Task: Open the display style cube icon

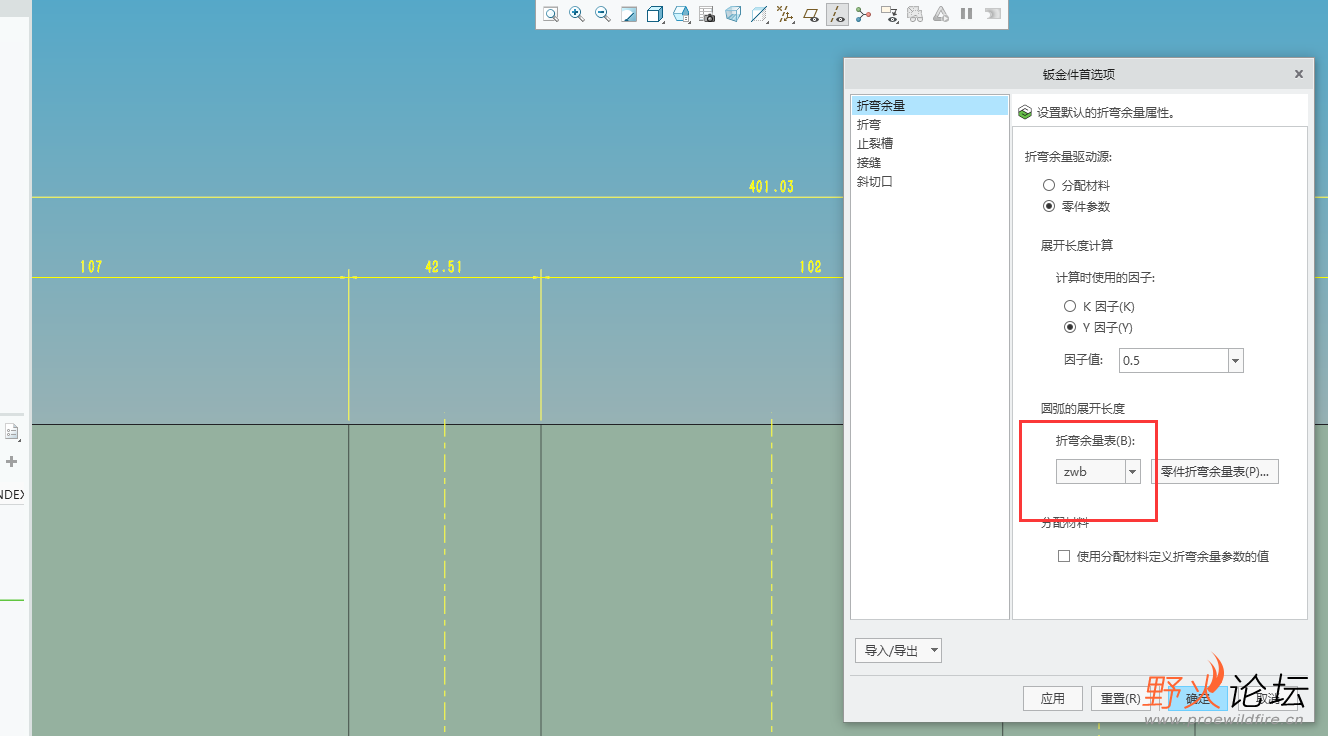Action: click(x=655, y=14)
